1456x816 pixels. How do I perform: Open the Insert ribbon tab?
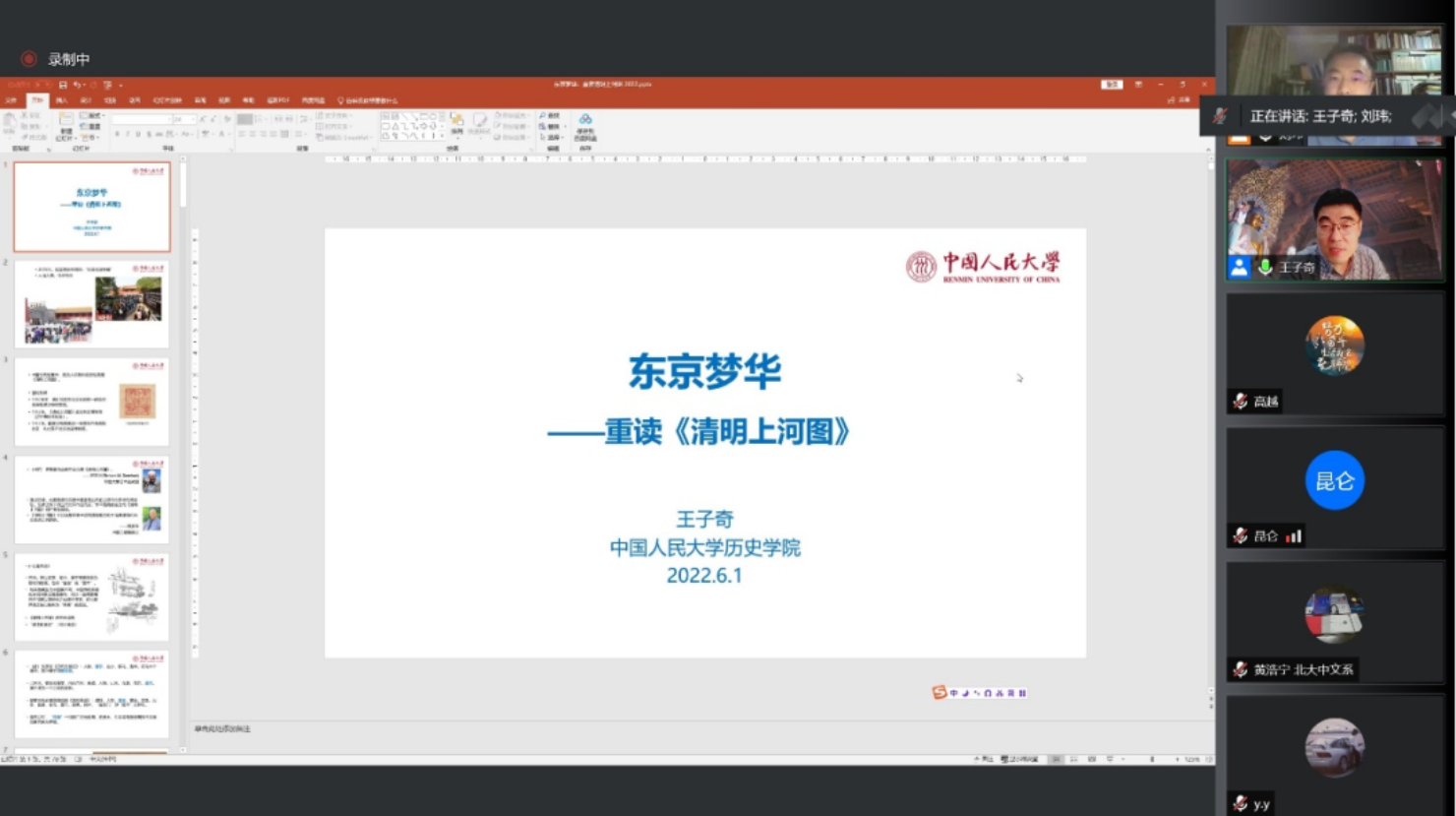click(x=61, y=100)
